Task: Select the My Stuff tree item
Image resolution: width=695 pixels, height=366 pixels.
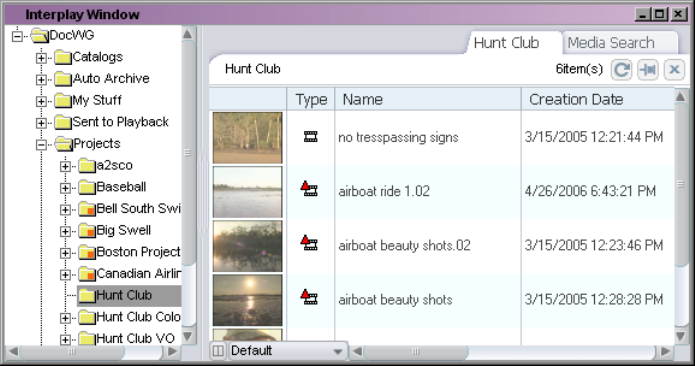Action: pos(97,101)
